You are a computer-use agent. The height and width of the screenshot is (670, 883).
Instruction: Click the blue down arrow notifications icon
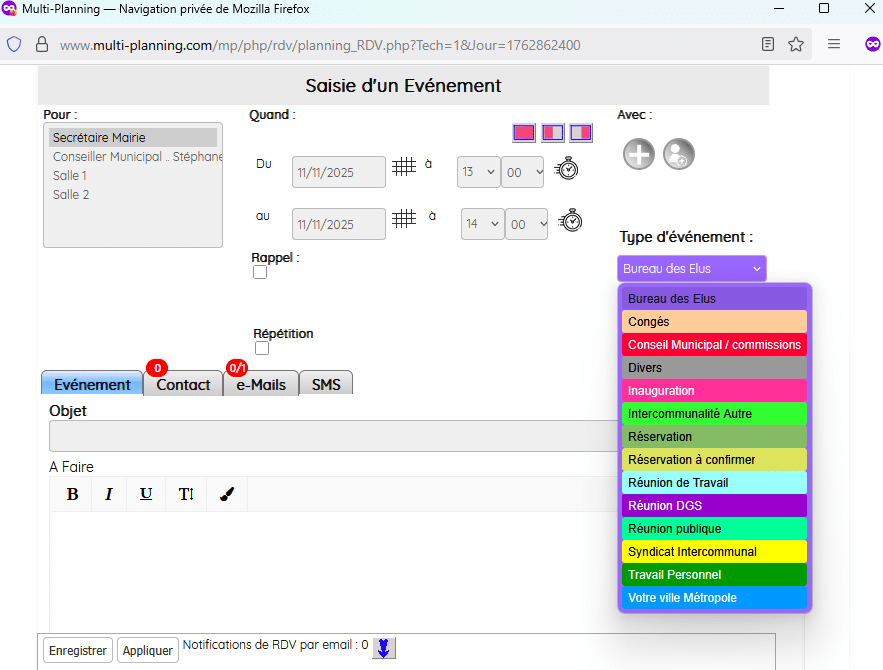[384, 648]
